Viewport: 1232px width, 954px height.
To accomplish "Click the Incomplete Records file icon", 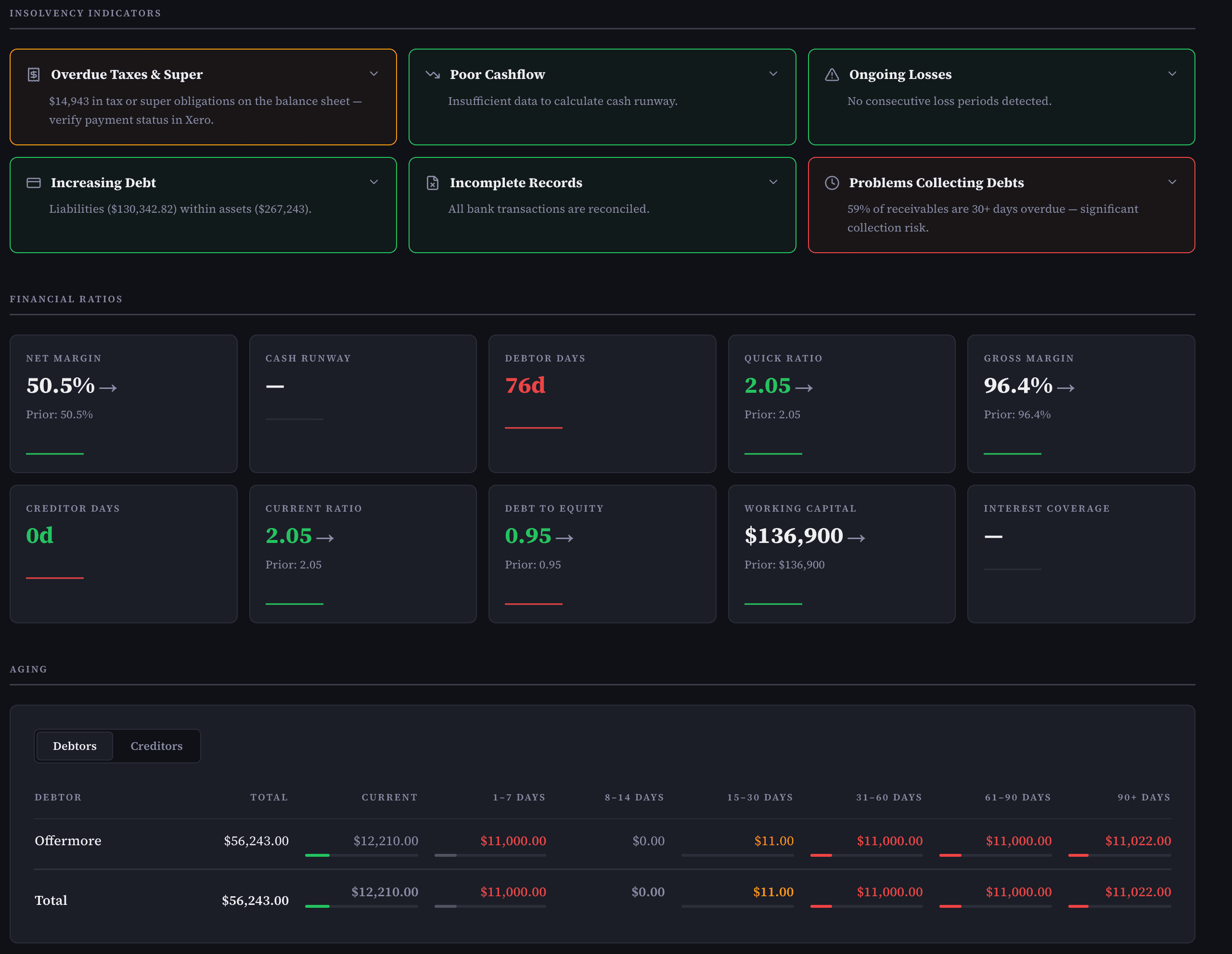I will [433, 183].
